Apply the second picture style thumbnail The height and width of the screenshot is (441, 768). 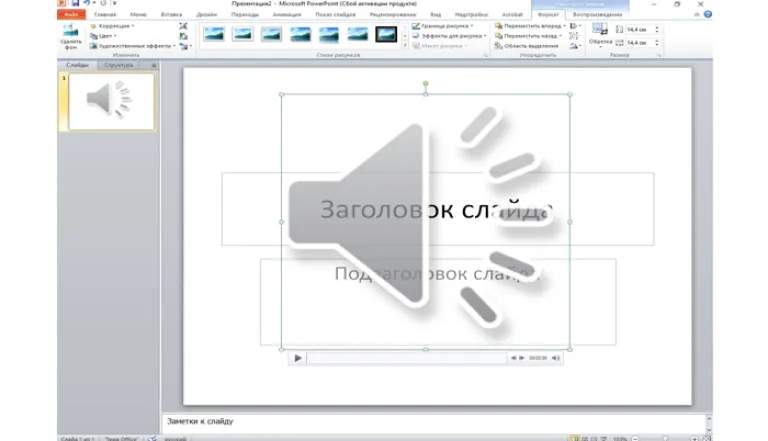click(242, 34)
